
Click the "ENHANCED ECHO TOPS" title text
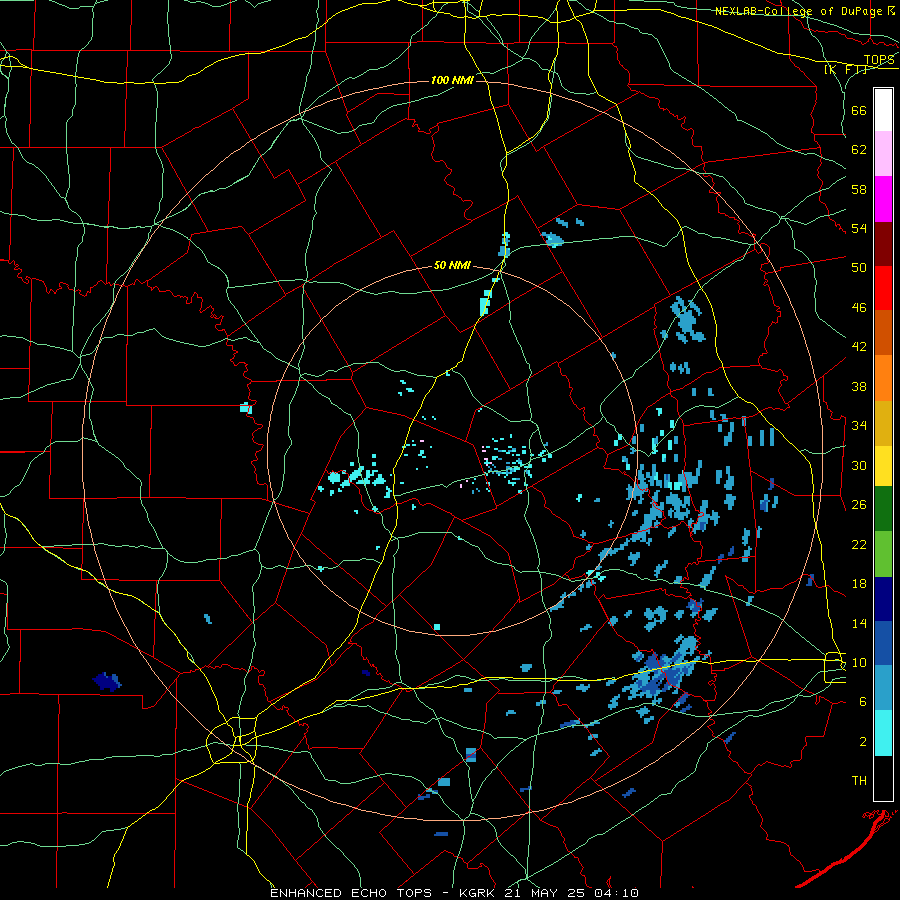click(351, 893)
